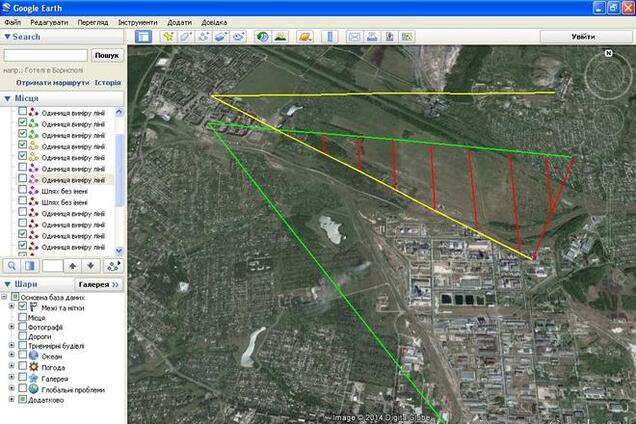Image resolution: width=636 pixels, height=424 pixels.
Task: Click the Увійти sign-in button
Action: click(x=582, y=36)
